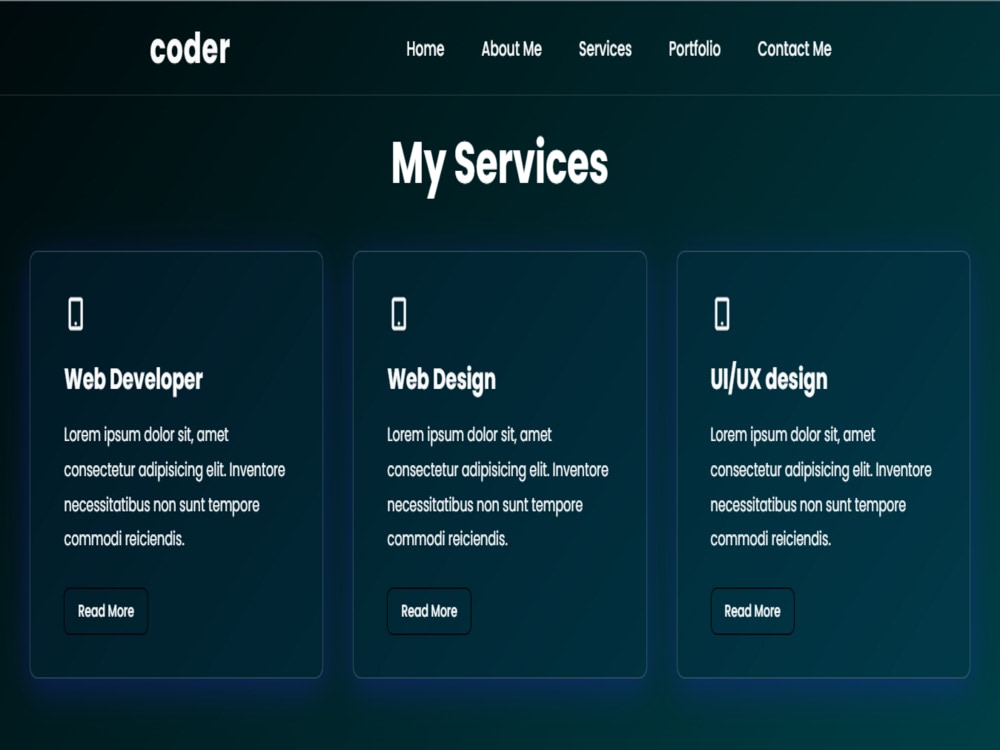Click the UI/UX design heading
The height and width of the screenshot is (750, 1000).
point(769,379)
